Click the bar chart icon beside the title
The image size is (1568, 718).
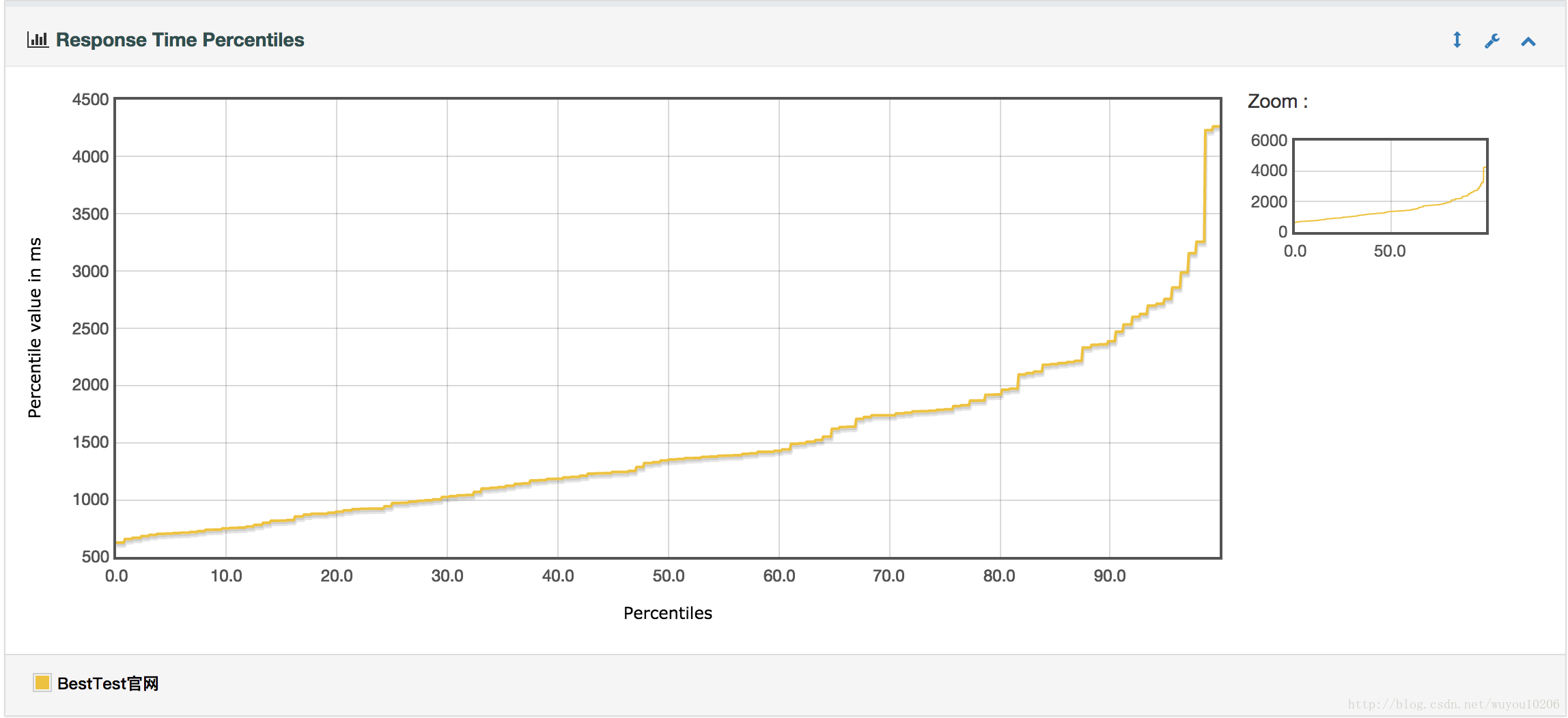click(x=38, y=40)
